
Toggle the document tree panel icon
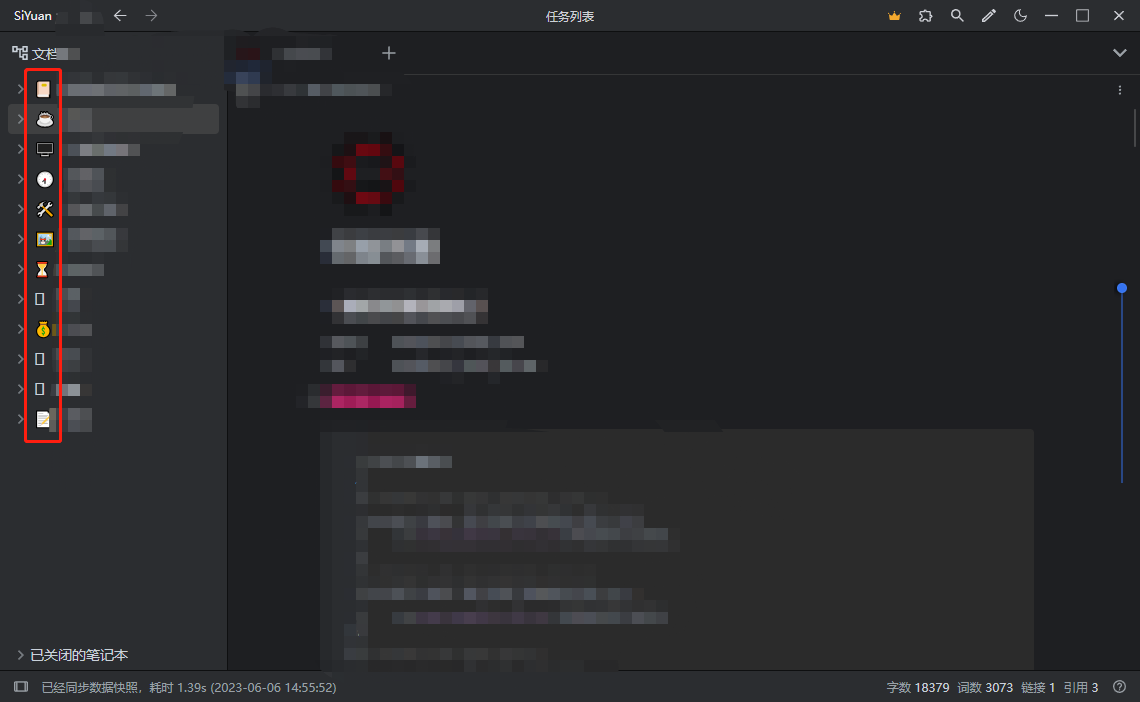click(x=17, y=52)
